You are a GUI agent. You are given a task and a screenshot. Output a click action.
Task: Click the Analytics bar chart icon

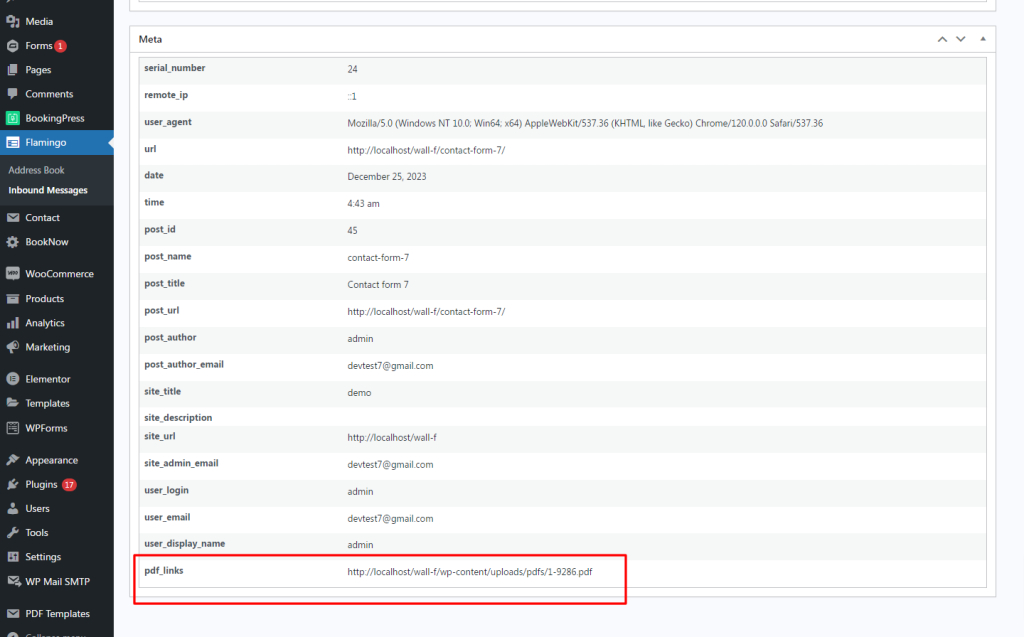click(12, 323)
